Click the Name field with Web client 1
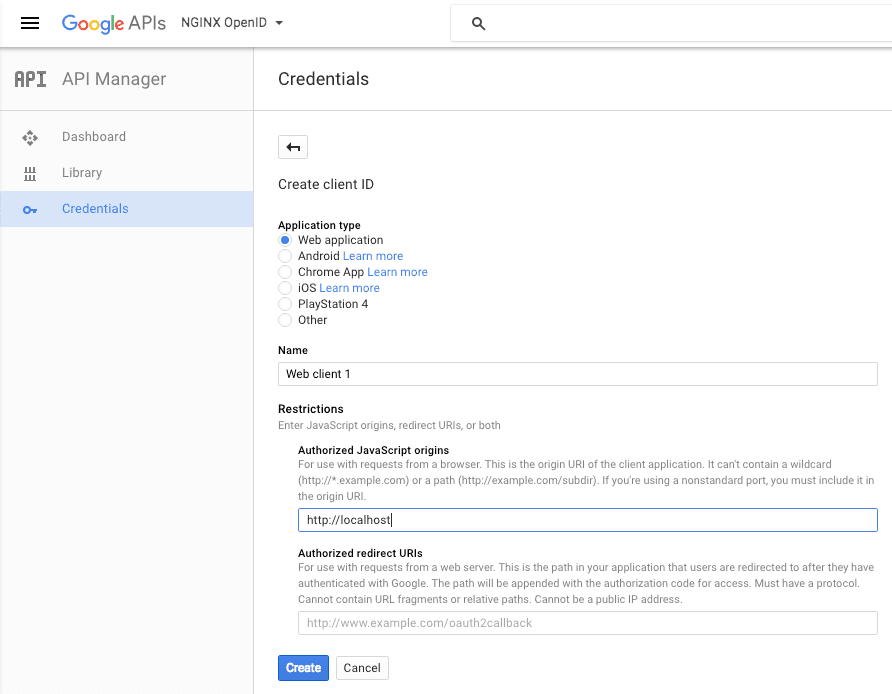892x694 pixels. click(577, 374)
